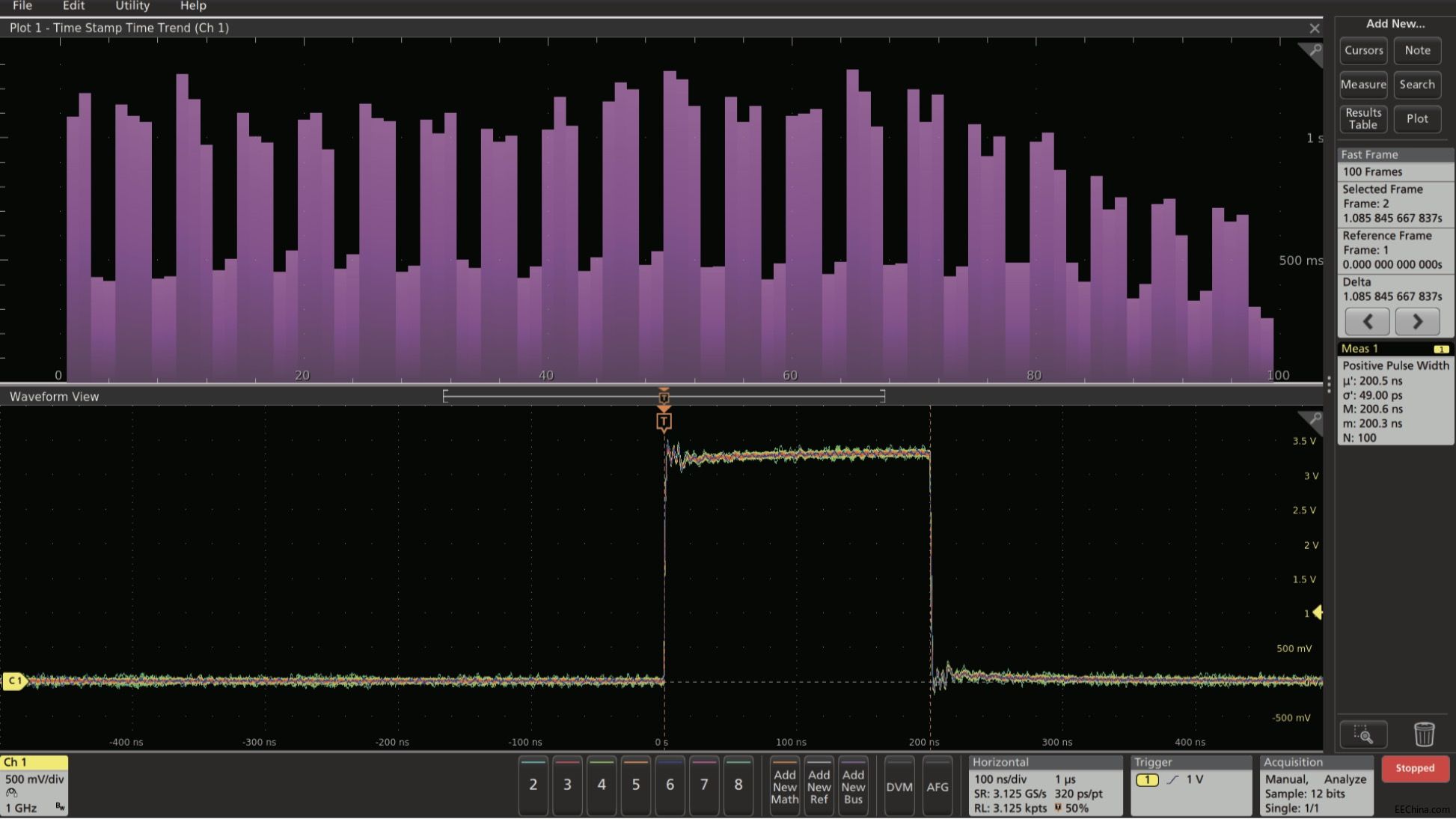Enable channel 3
The image size is (1456, 819).
point(567,785)
